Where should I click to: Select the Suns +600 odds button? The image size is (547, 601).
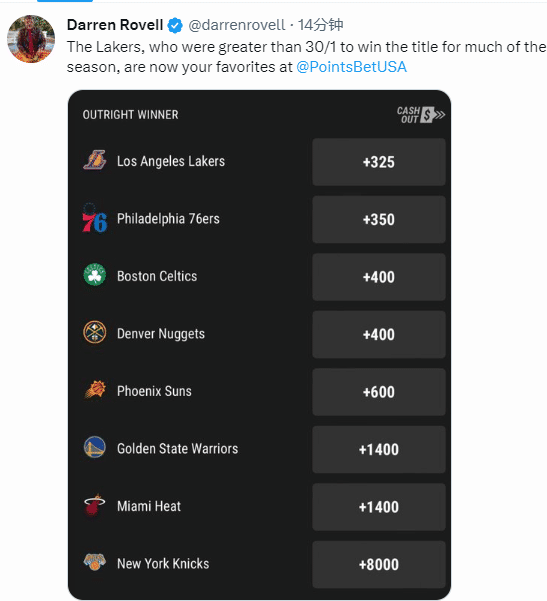[379, 392]
